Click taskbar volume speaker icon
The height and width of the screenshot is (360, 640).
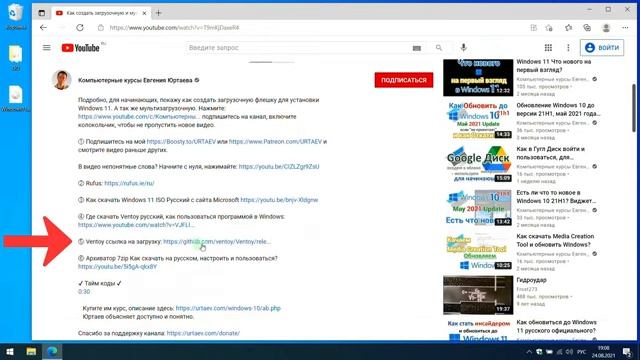click(569, 352)
